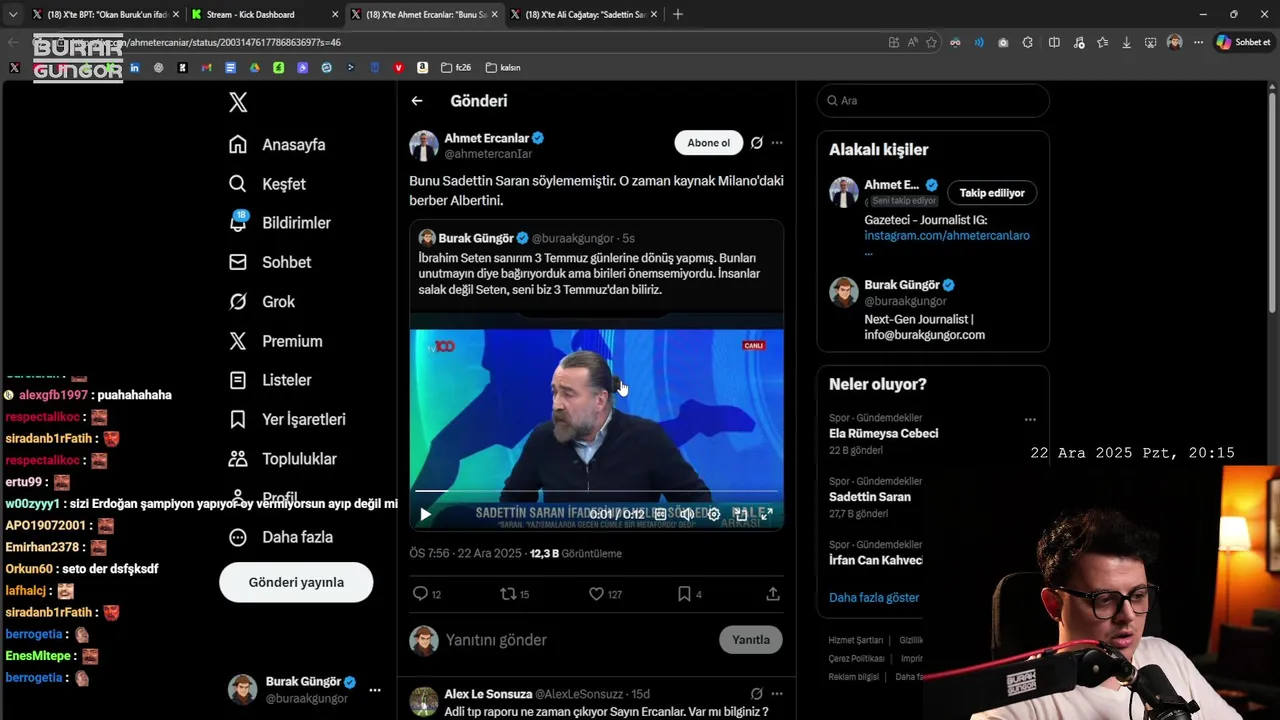Enter video fullscreen
The width and height of the screenshot is (1280, 720).
point(767,514)
